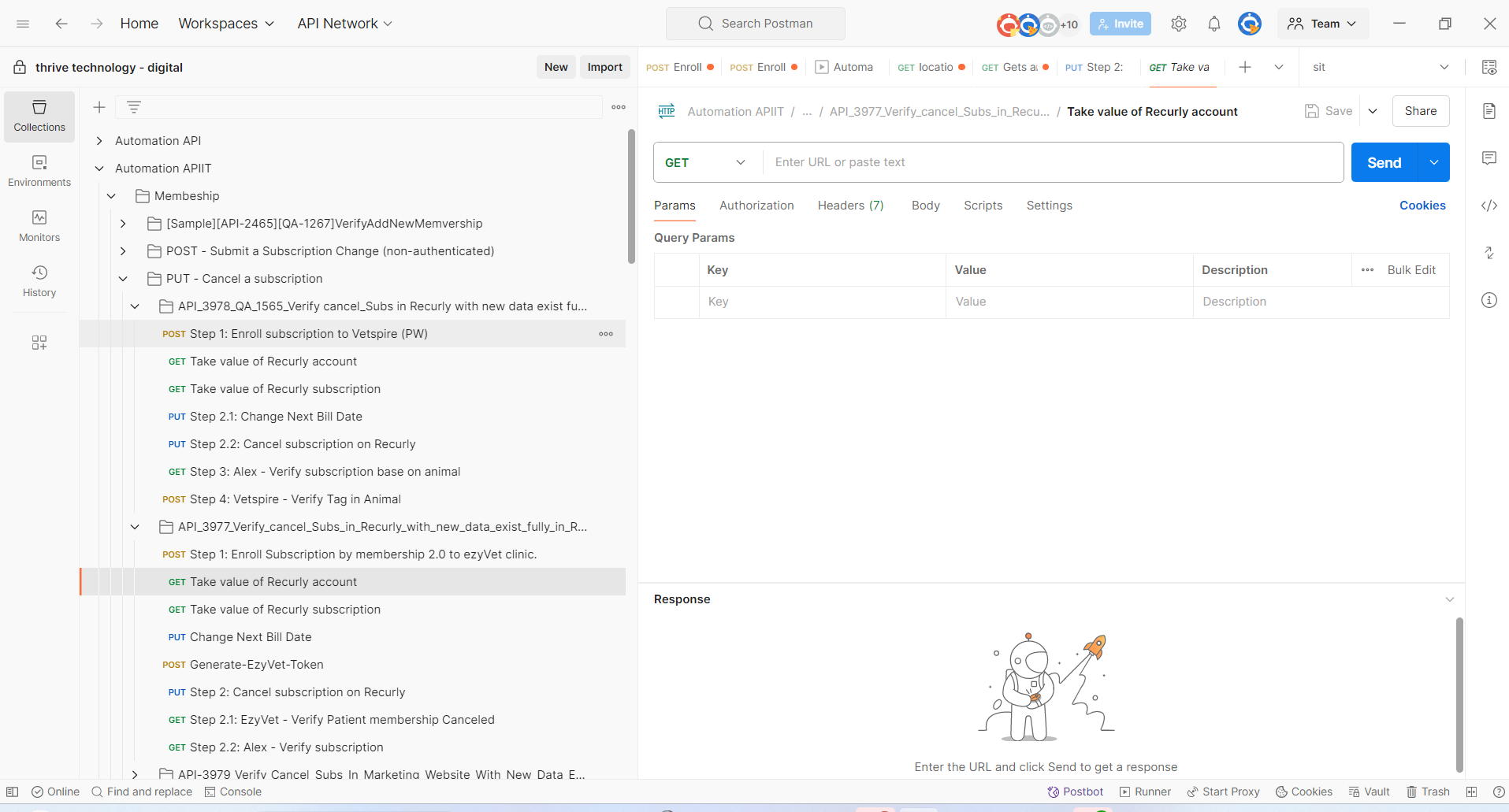Open user avatar profile menu
Image resolution: width=1509 pixels, height=812 pixels.
1250,24
